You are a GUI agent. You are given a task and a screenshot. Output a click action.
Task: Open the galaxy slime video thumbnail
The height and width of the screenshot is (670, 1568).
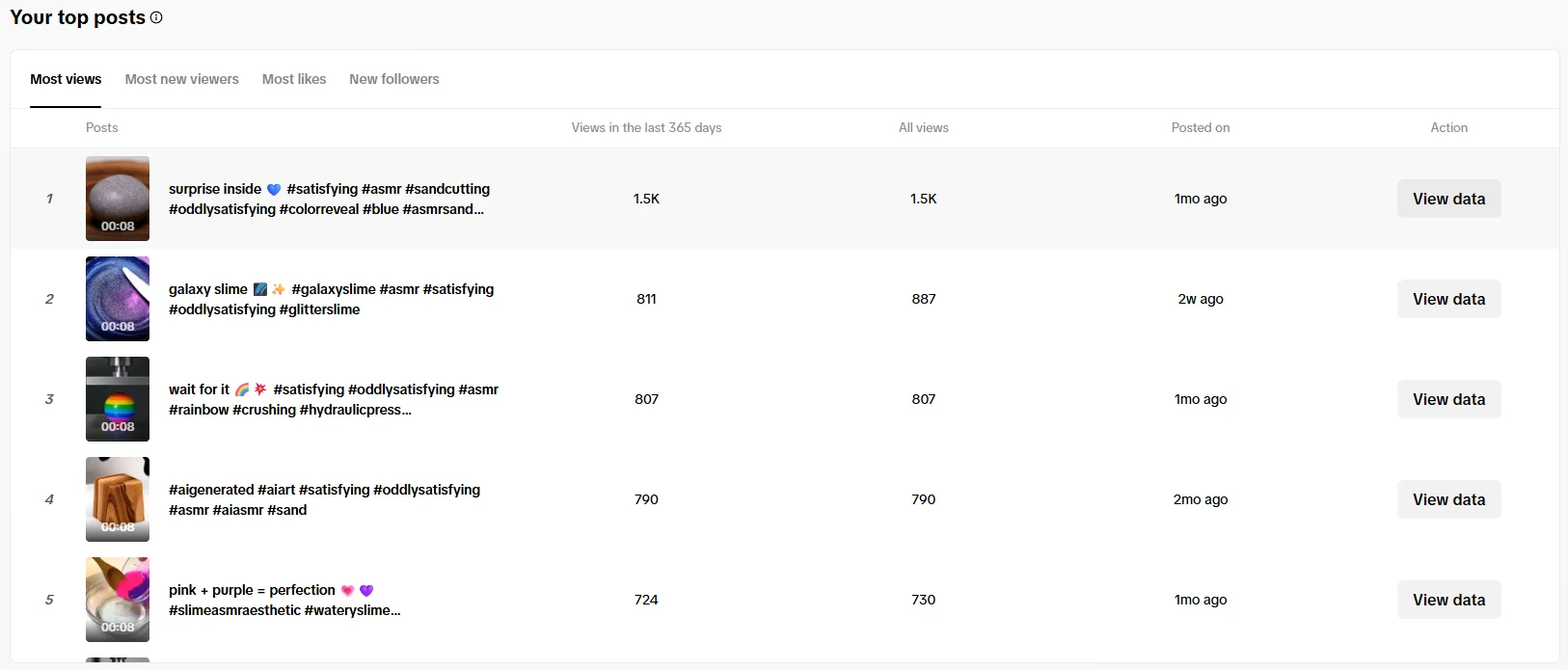tap(118, 299)
